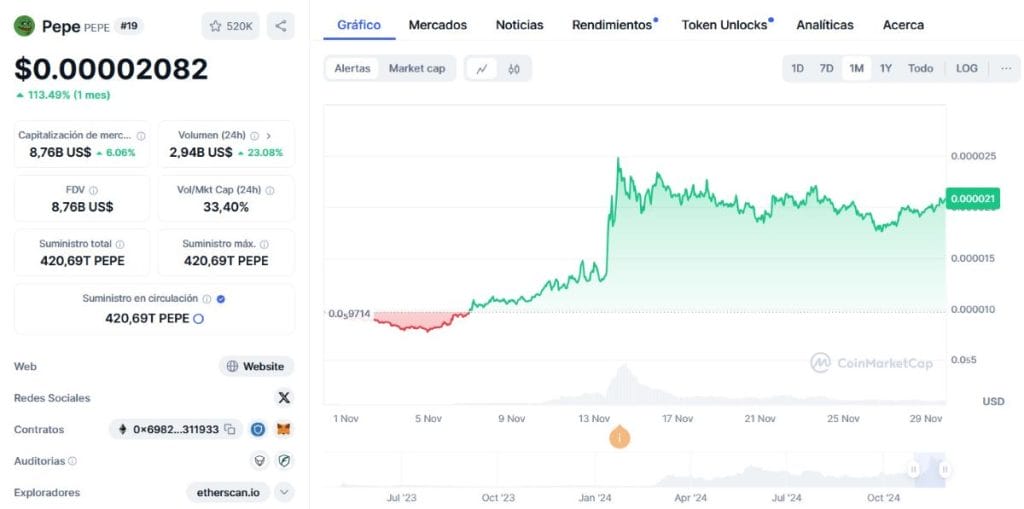
Task: Open info icon next to Volumen (24h)
Action: (x=254, y=136)
